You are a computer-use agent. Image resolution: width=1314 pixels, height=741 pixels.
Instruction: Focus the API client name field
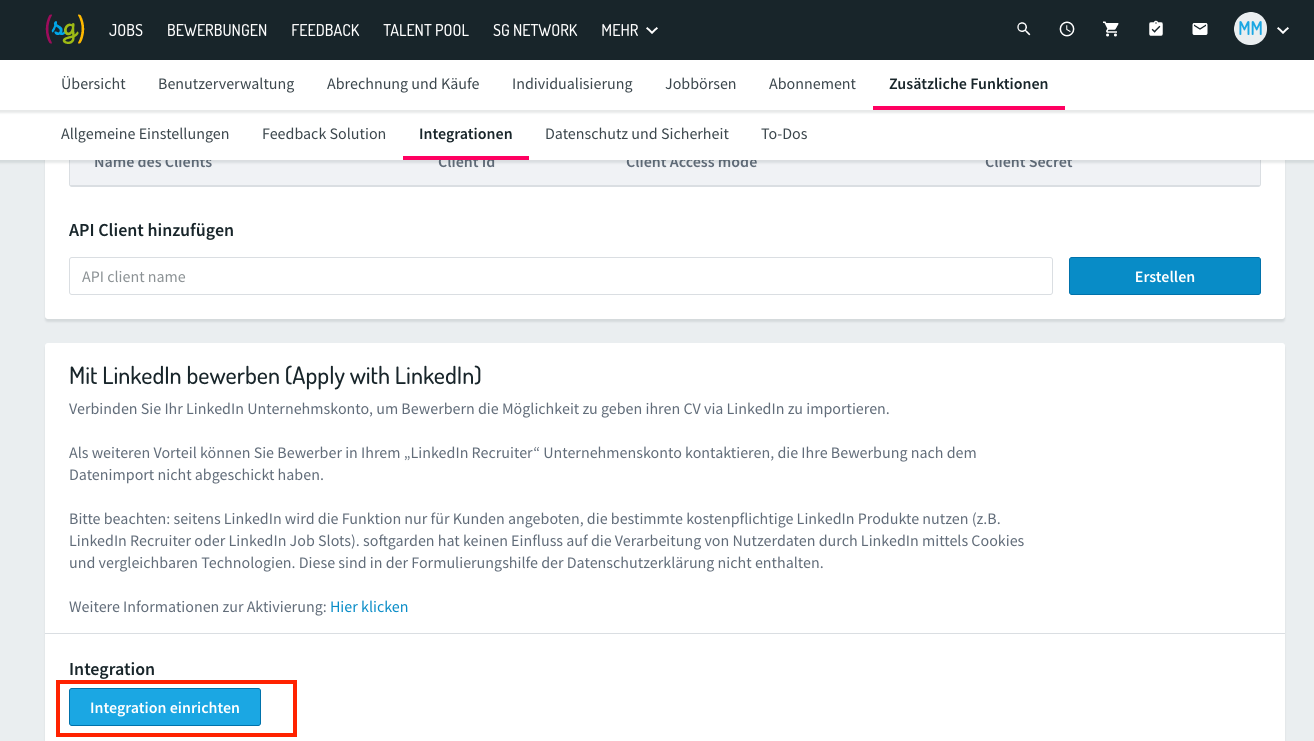(561, 276)
